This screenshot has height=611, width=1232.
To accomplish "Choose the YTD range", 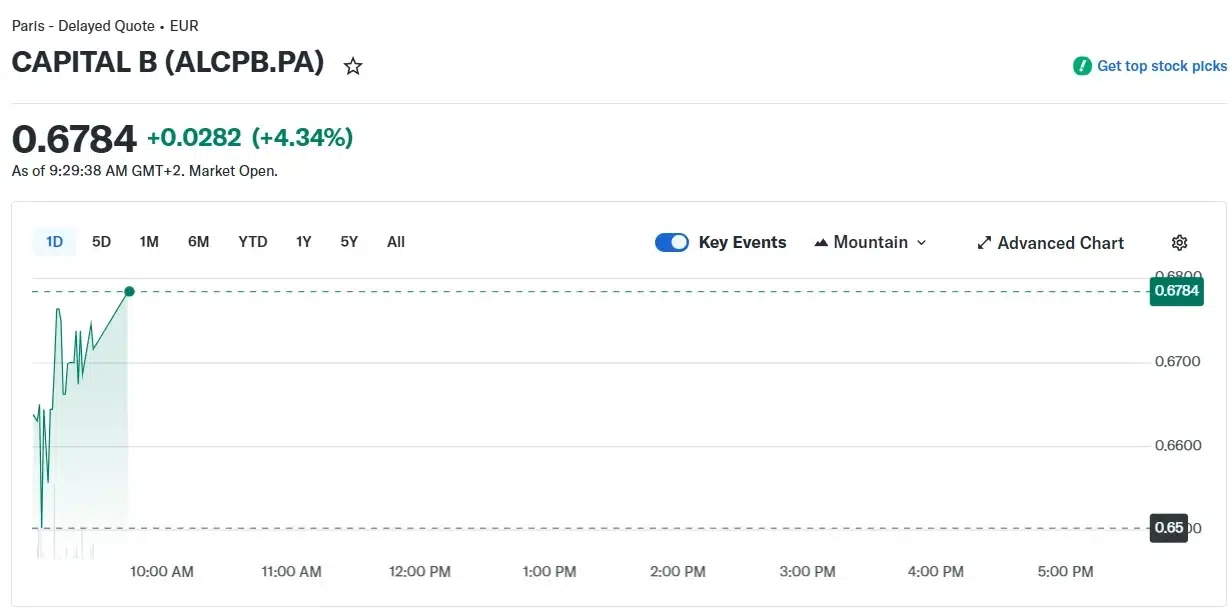I will 253,242.
